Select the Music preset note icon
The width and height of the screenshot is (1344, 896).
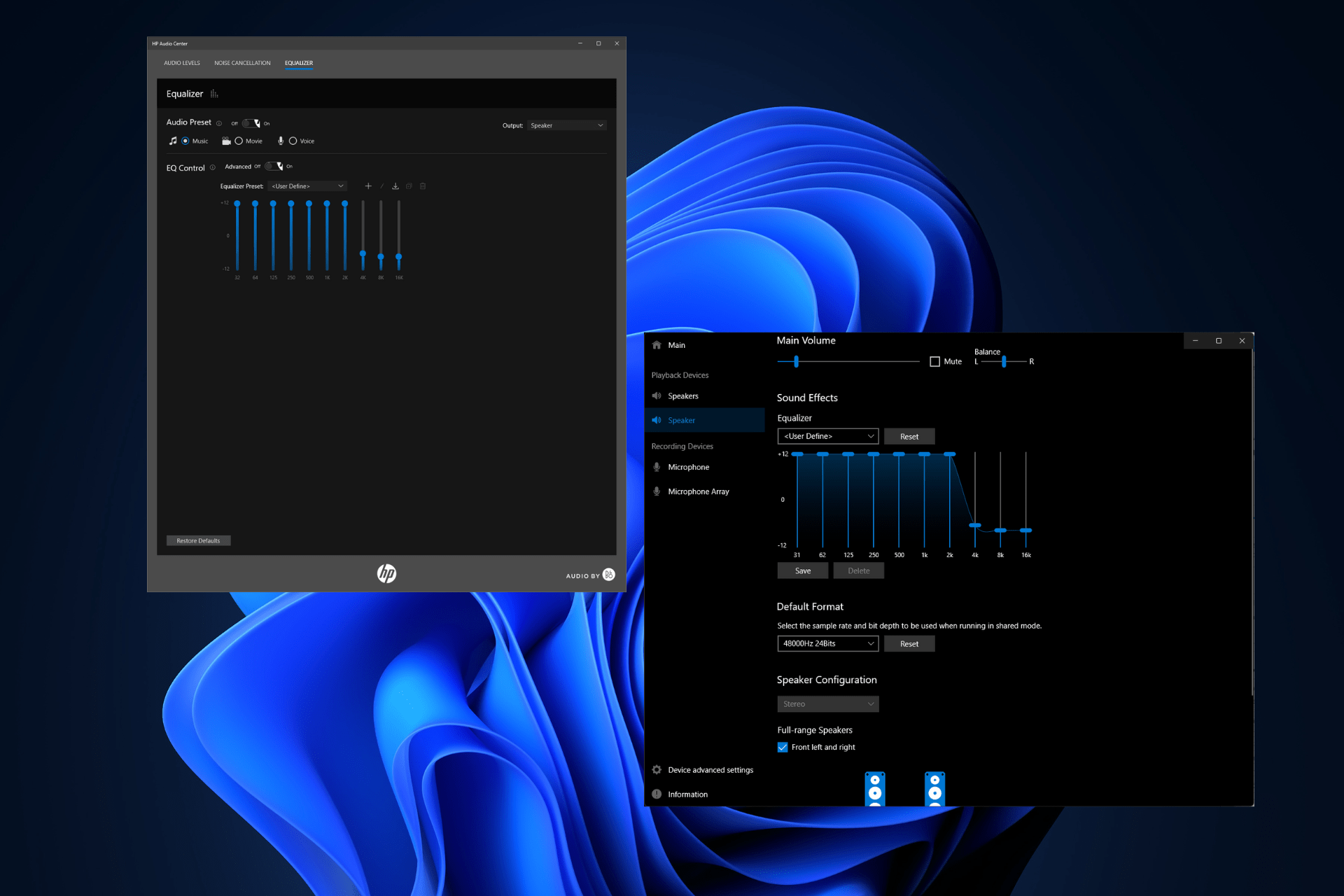(x=173, y=141)
